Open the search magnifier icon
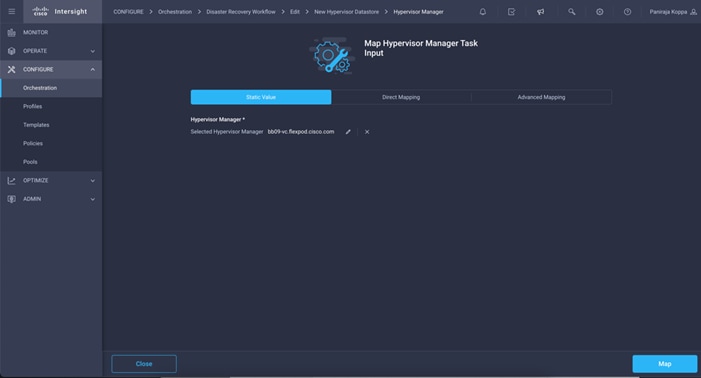The height and width of the screenshot is (378, 701). 571,12
